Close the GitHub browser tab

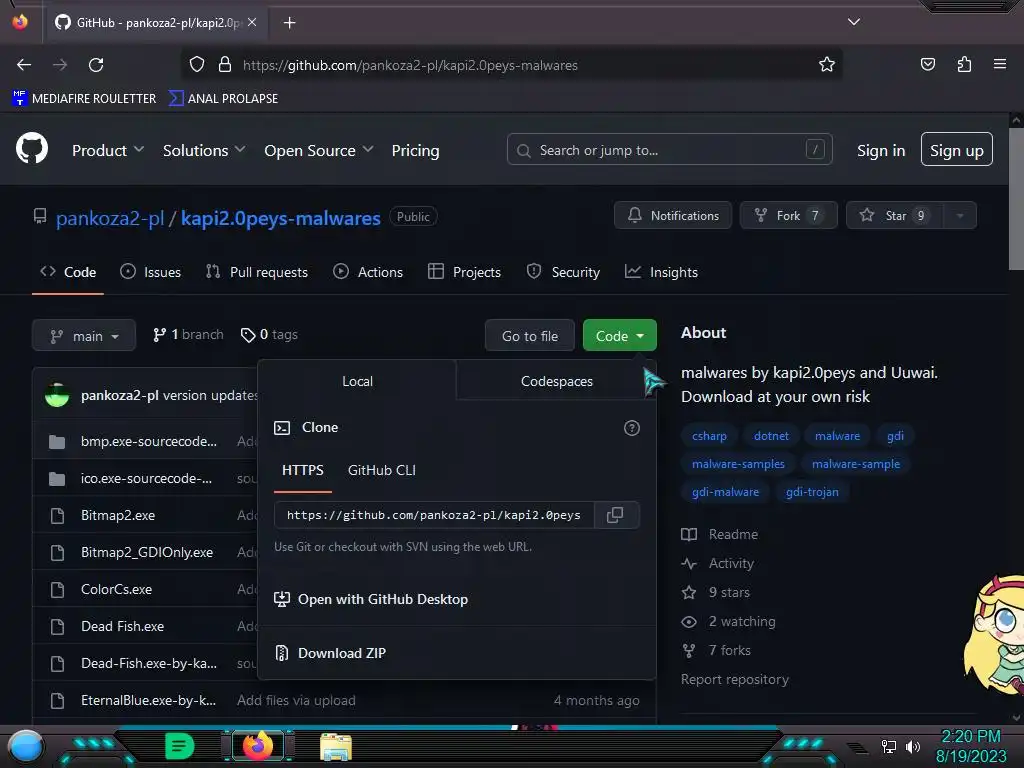(x=252, y=23)
